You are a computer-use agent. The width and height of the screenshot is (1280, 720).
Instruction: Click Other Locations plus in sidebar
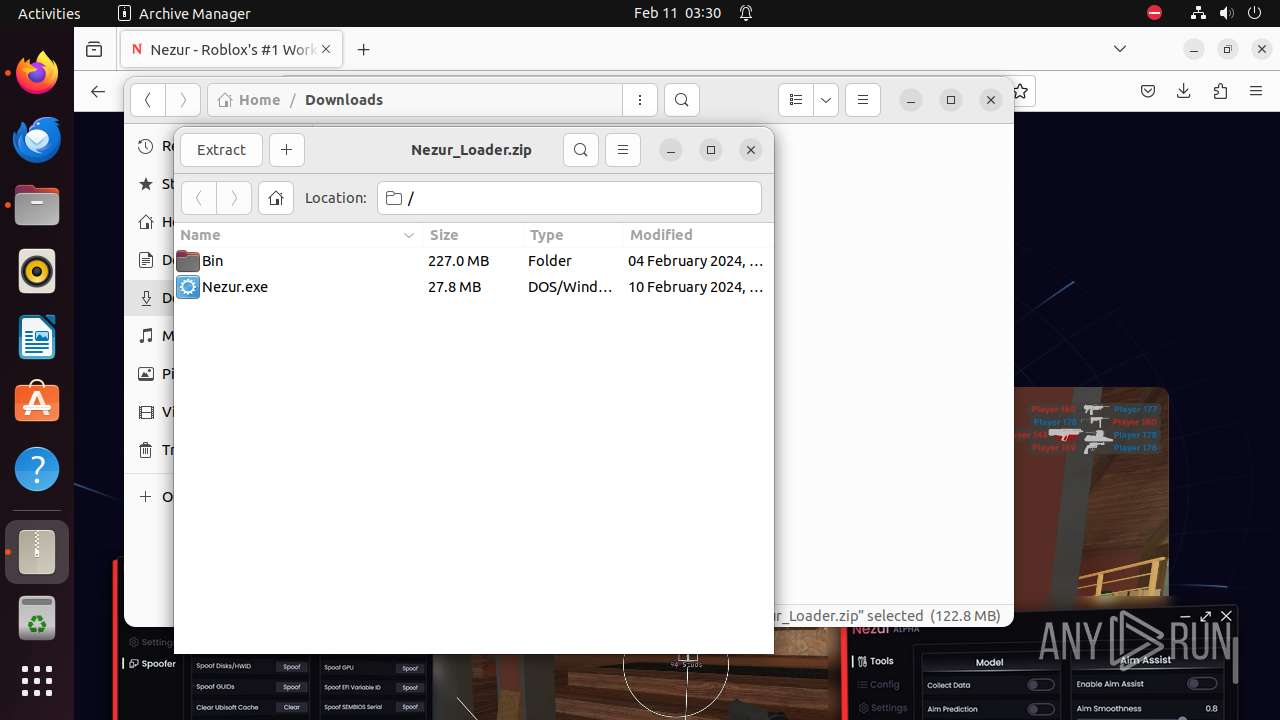point(146,497)
